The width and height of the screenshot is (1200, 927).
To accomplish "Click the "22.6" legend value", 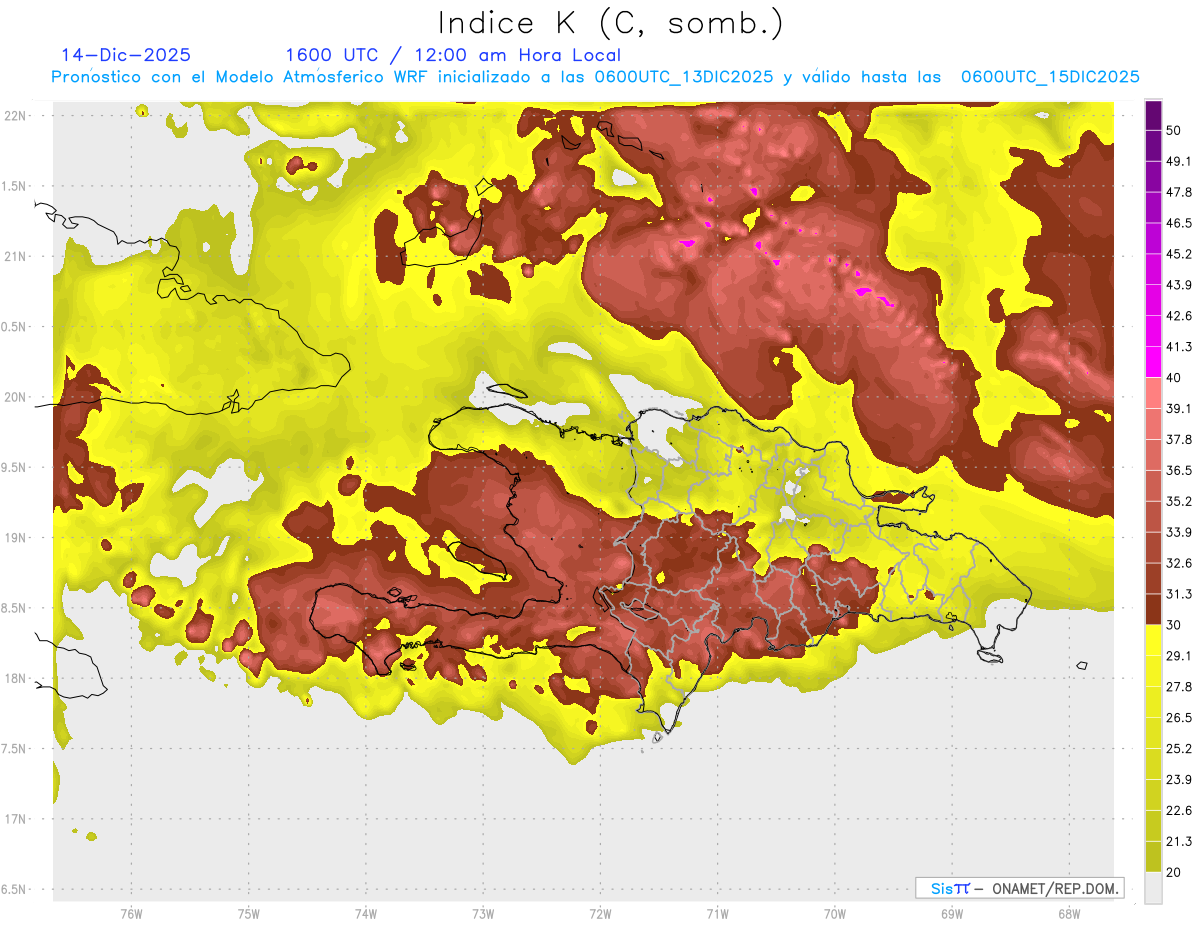I will pyautogui.click(x=1179, y=811).
